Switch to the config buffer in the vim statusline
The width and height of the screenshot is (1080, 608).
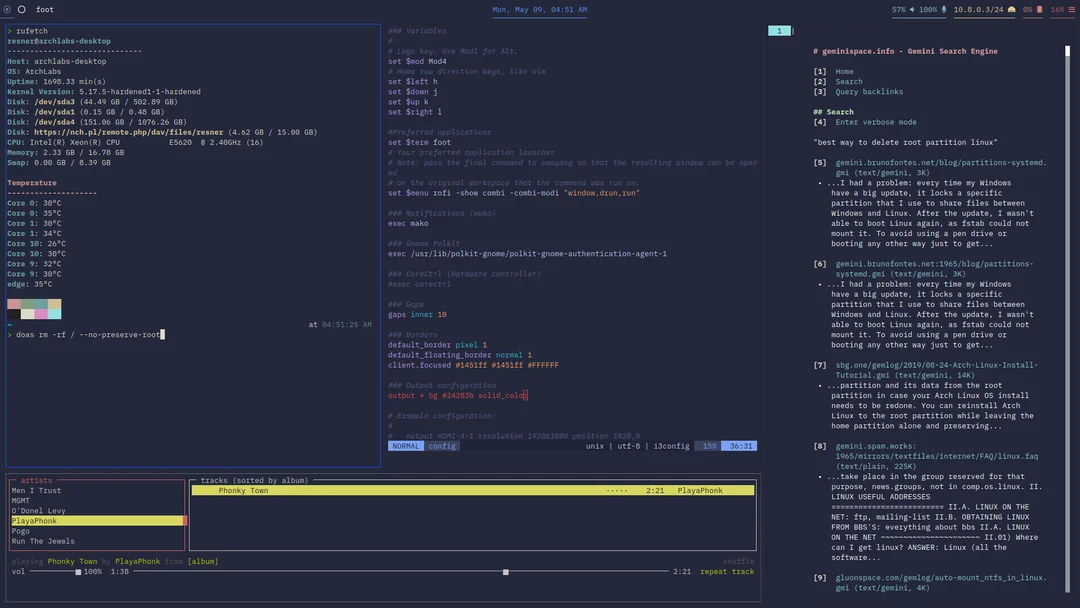click(442, 445)
